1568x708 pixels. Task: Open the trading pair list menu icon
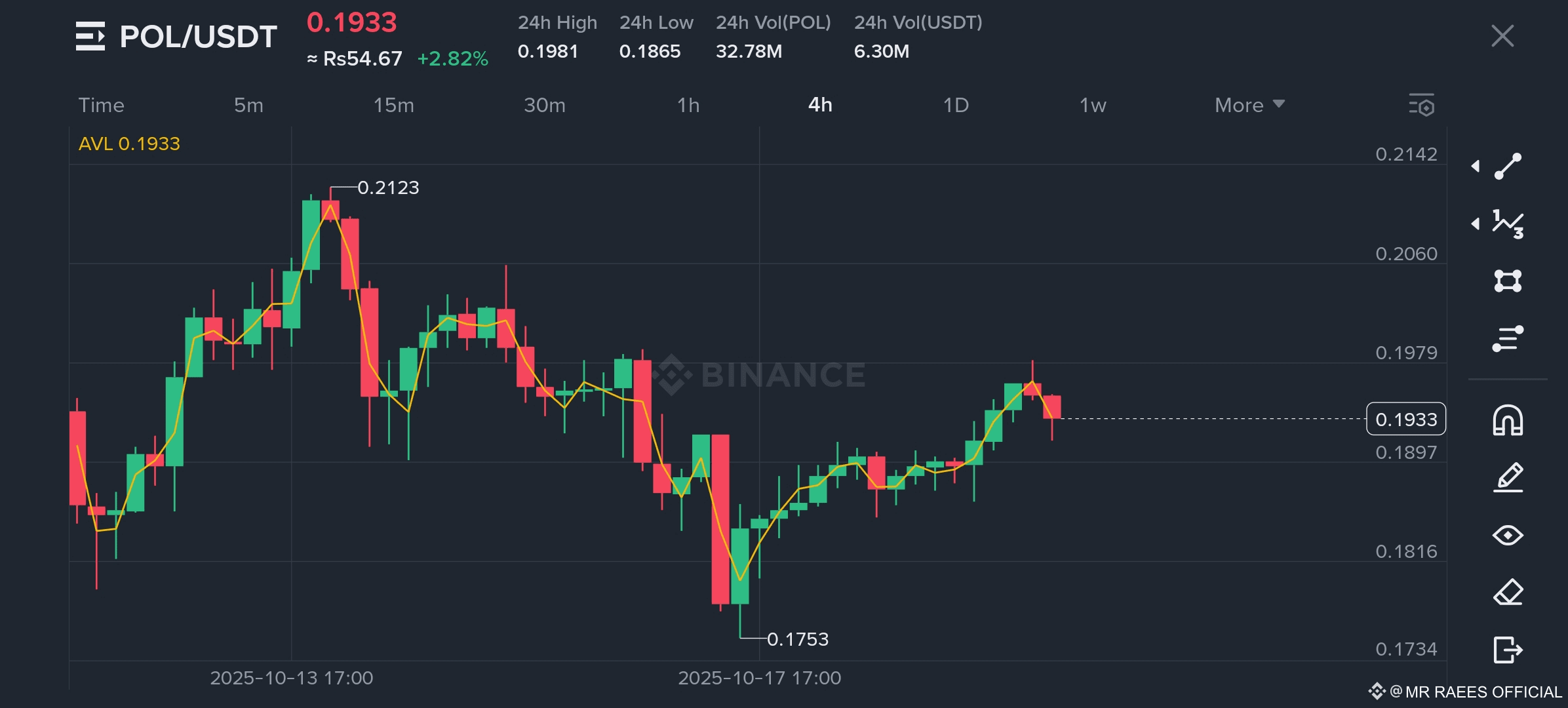click(x=90, y=36)
